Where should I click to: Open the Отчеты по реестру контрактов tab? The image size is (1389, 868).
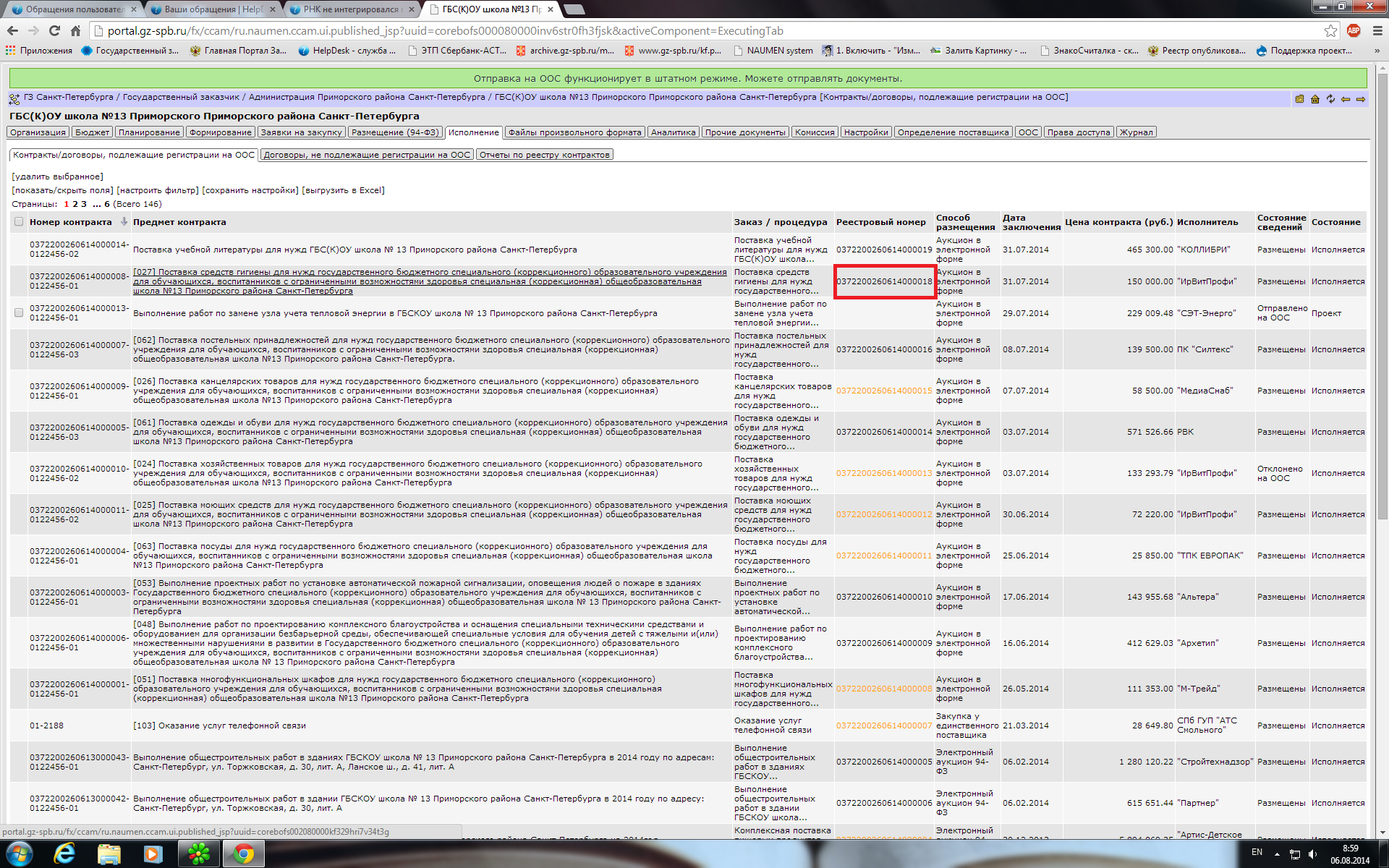544,155
